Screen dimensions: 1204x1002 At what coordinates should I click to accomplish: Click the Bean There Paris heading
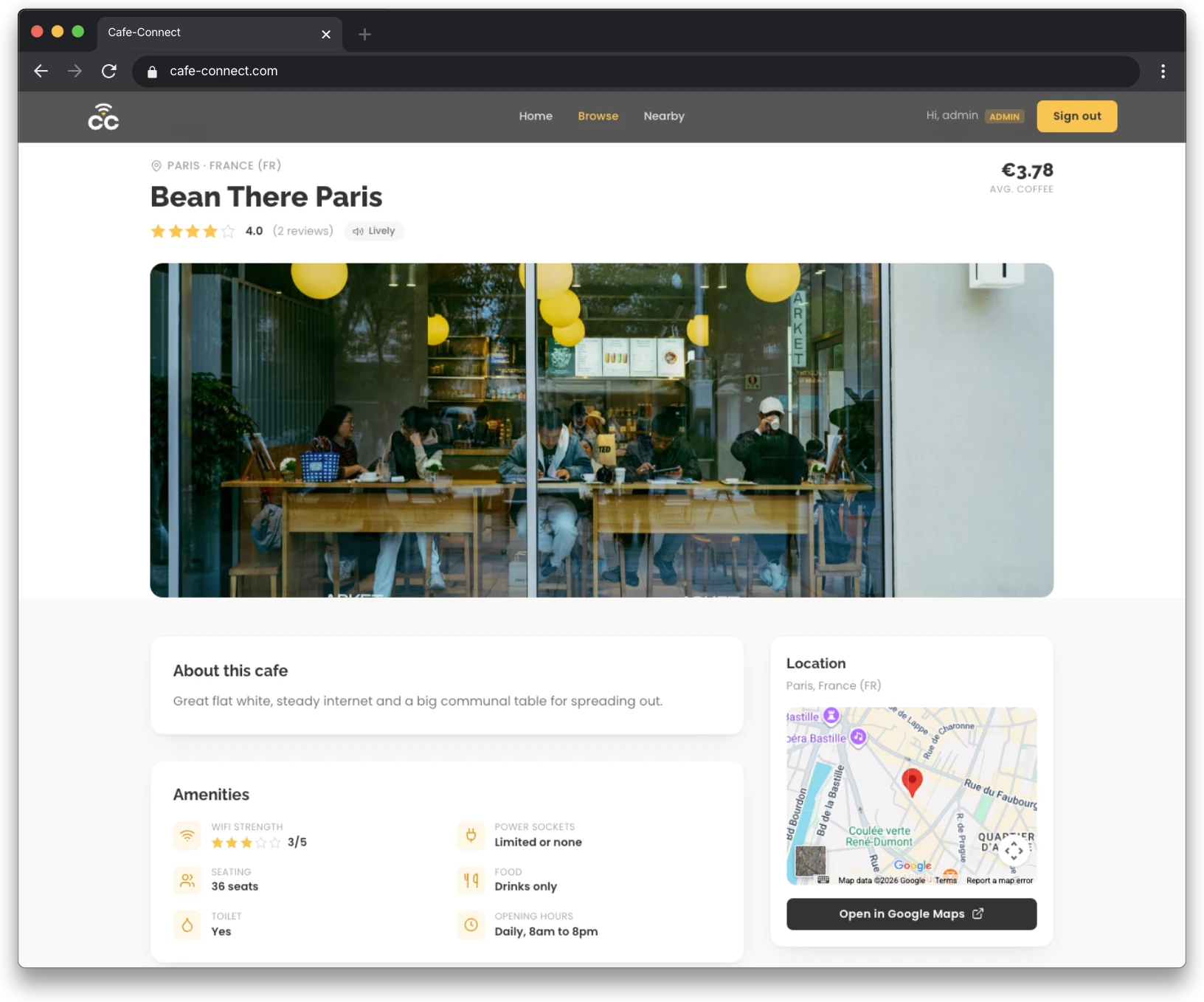266,197
